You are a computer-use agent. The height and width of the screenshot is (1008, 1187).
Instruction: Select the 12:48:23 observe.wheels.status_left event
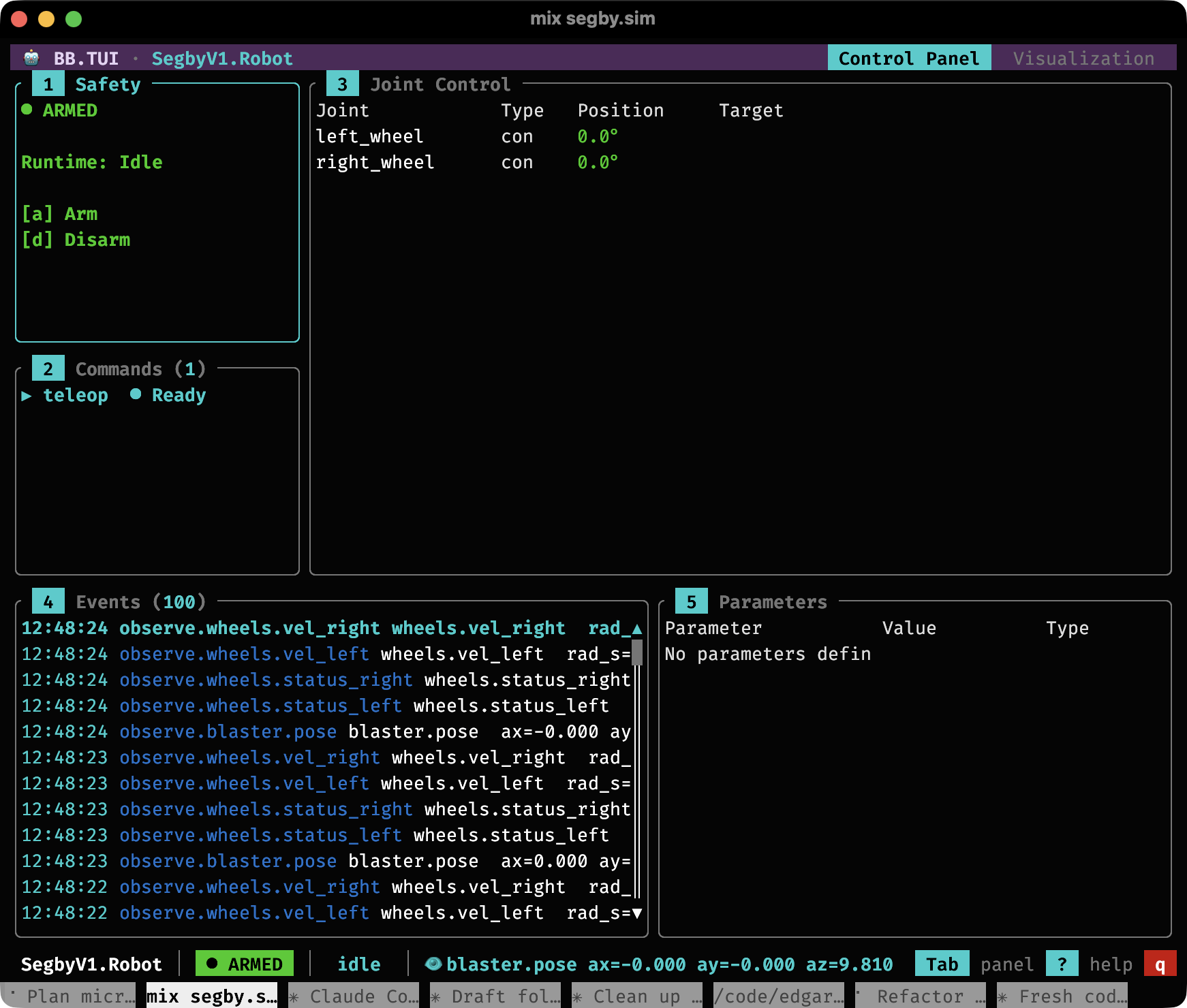(326, 835)
